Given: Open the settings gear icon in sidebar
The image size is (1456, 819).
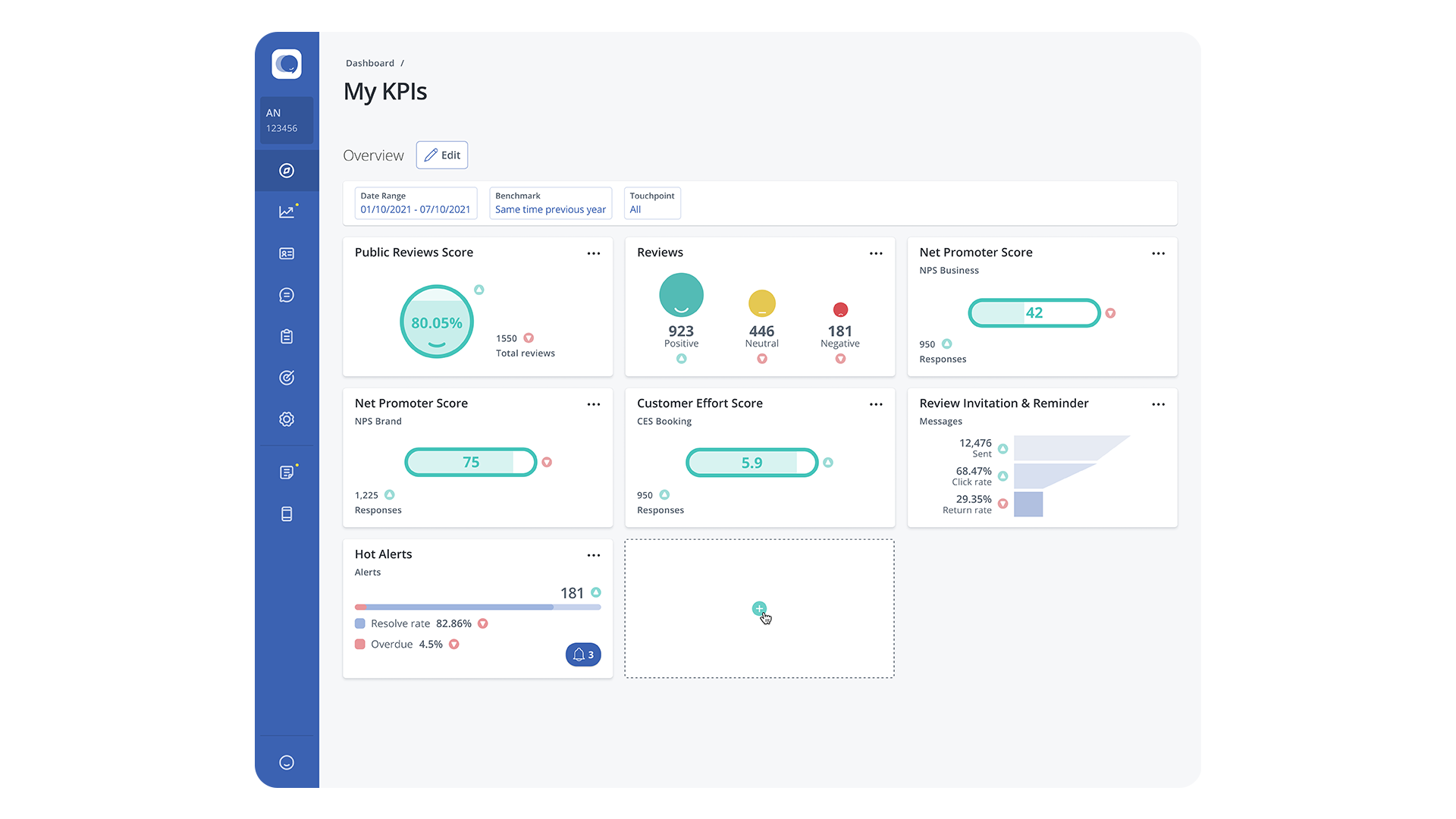Looking at the screenshot, I should coord(287,419).
